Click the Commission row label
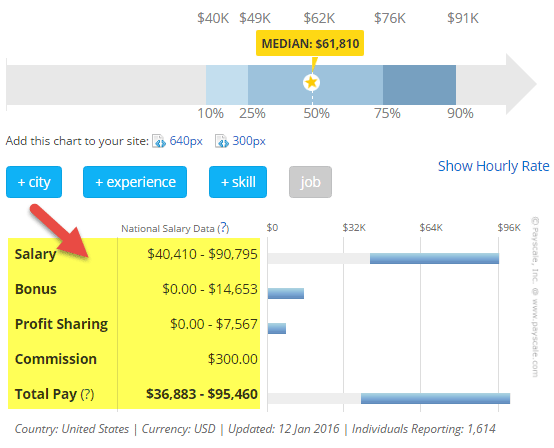The width and height of the screenshot is (554, 448). click(x=56, y=359)
